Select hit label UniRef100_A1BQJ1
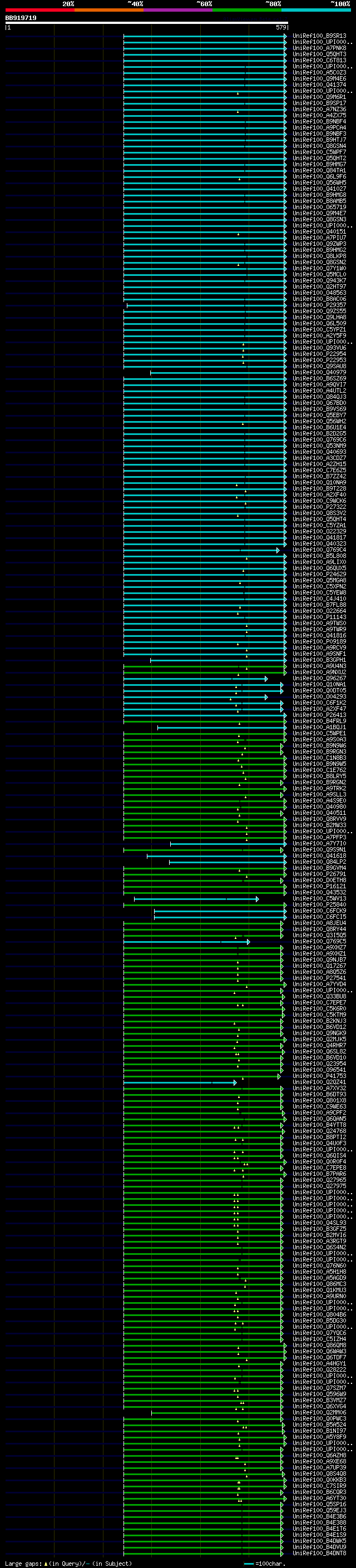Viewport: 356px width, 1568px height. pos(319,727)
